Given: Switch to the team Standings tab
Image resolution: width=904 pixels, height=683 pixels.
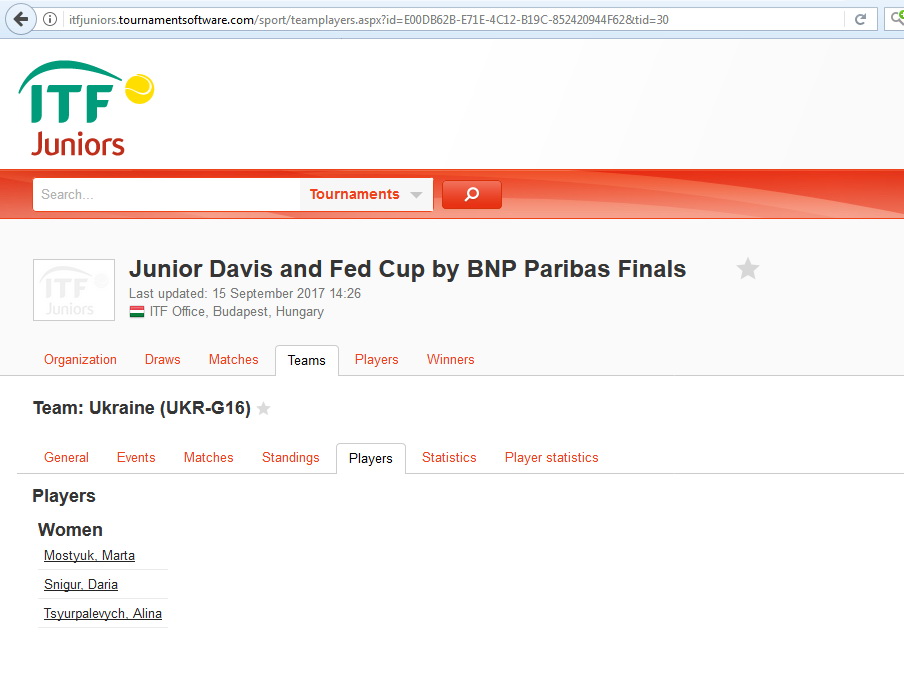Looking at the screenshot, I should coord(291,458).
